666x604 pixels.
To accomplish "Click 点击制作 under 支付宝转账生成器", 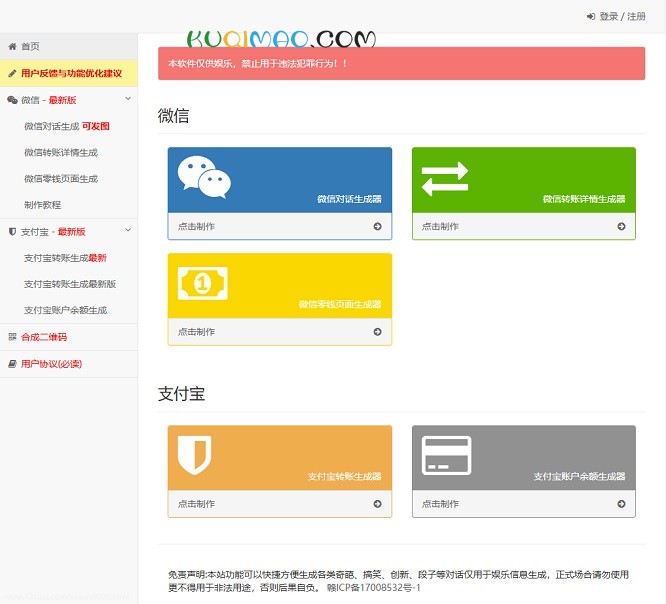I will click(196, 504).
